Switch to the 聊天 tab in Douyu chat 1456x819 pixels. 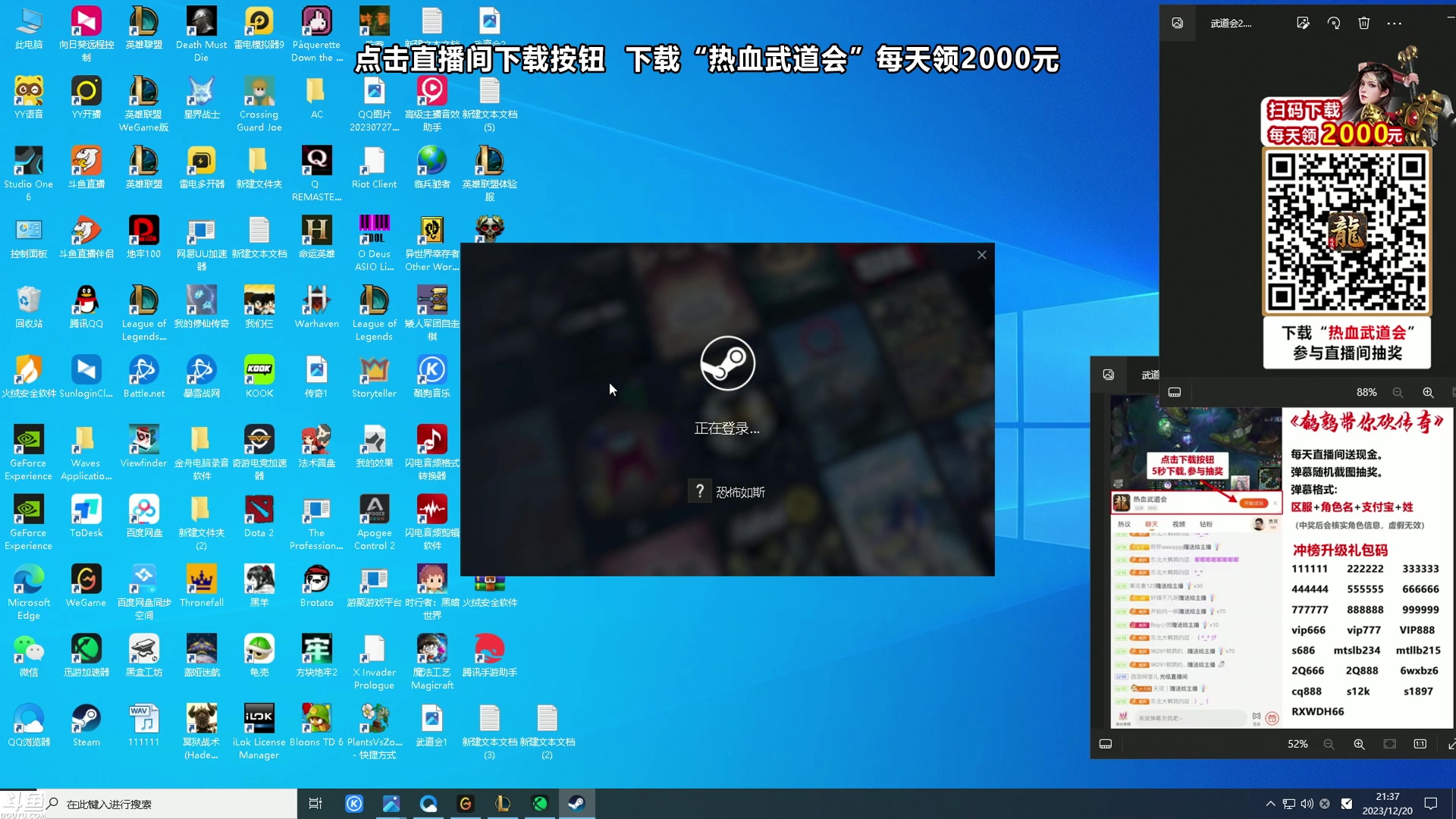pos(1152,524)
